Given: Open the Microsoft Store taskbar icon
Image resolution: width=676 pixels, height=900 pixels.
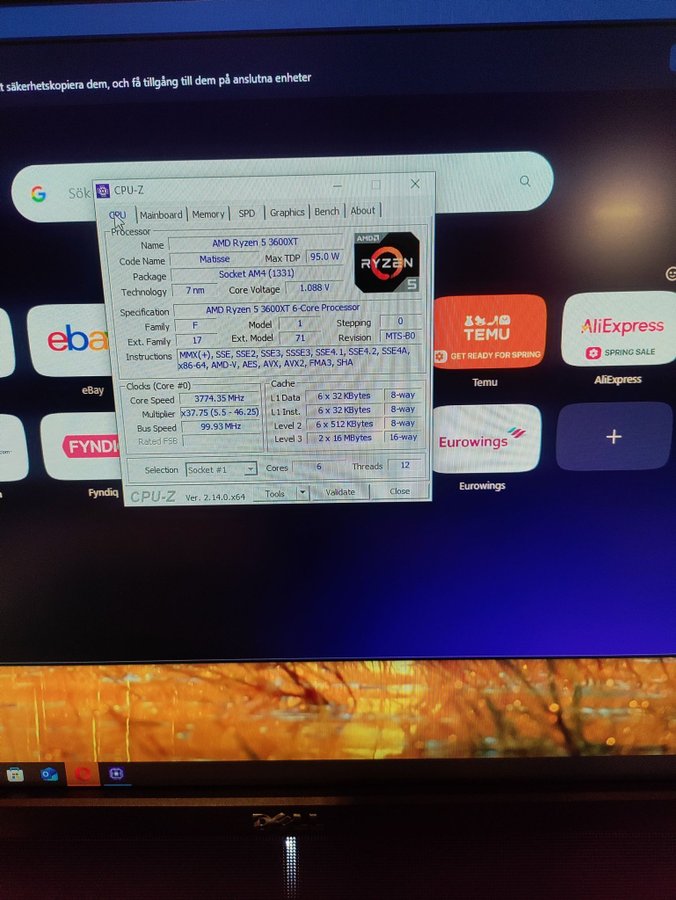Looking at the screenshot, I should [x=15, y=775].
